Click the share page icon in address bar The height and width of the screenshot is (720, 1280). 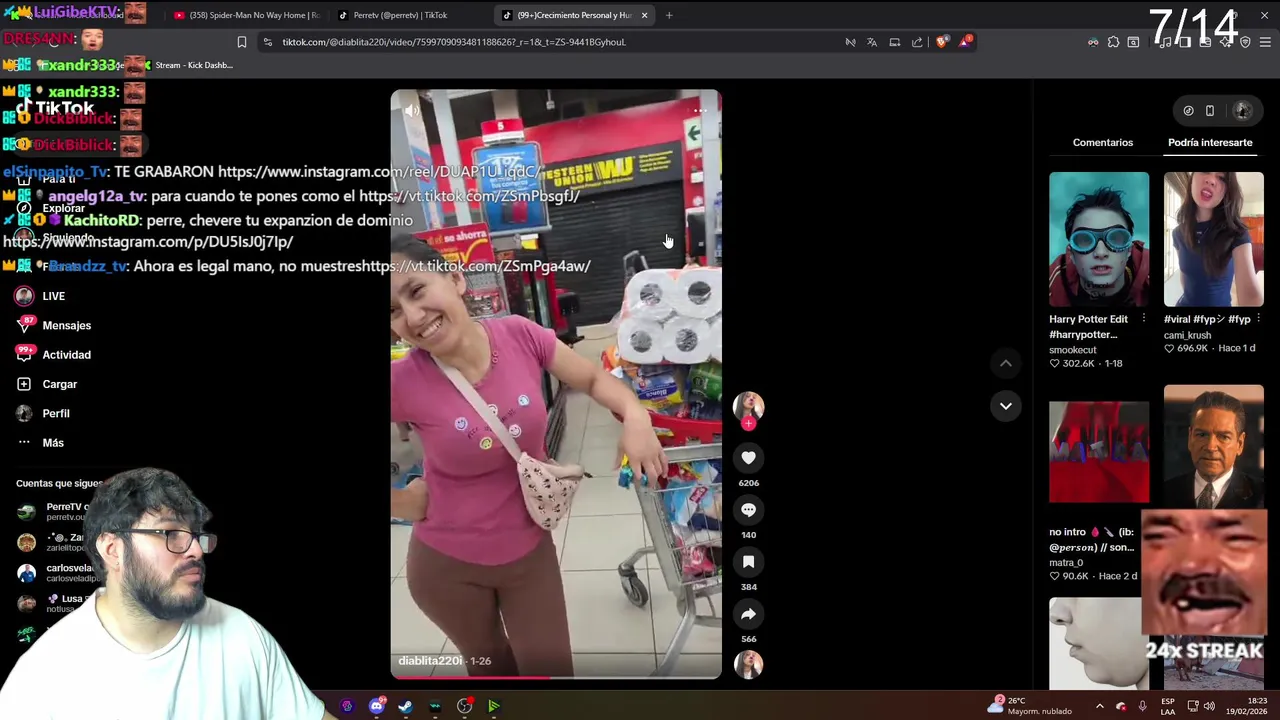917,42
